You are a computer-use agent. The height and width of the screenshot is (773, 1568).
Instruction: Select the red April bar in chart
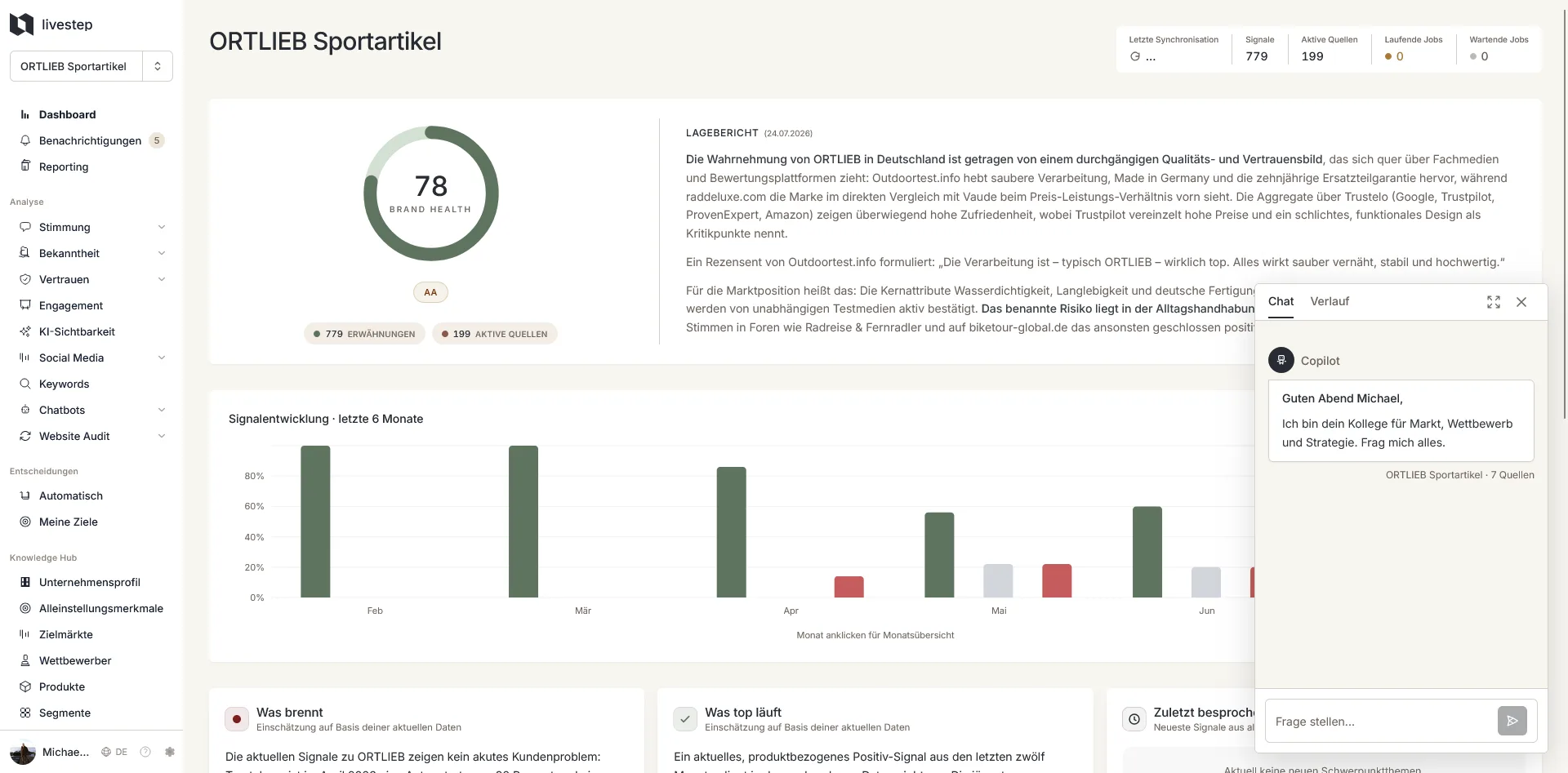(849, 587)
